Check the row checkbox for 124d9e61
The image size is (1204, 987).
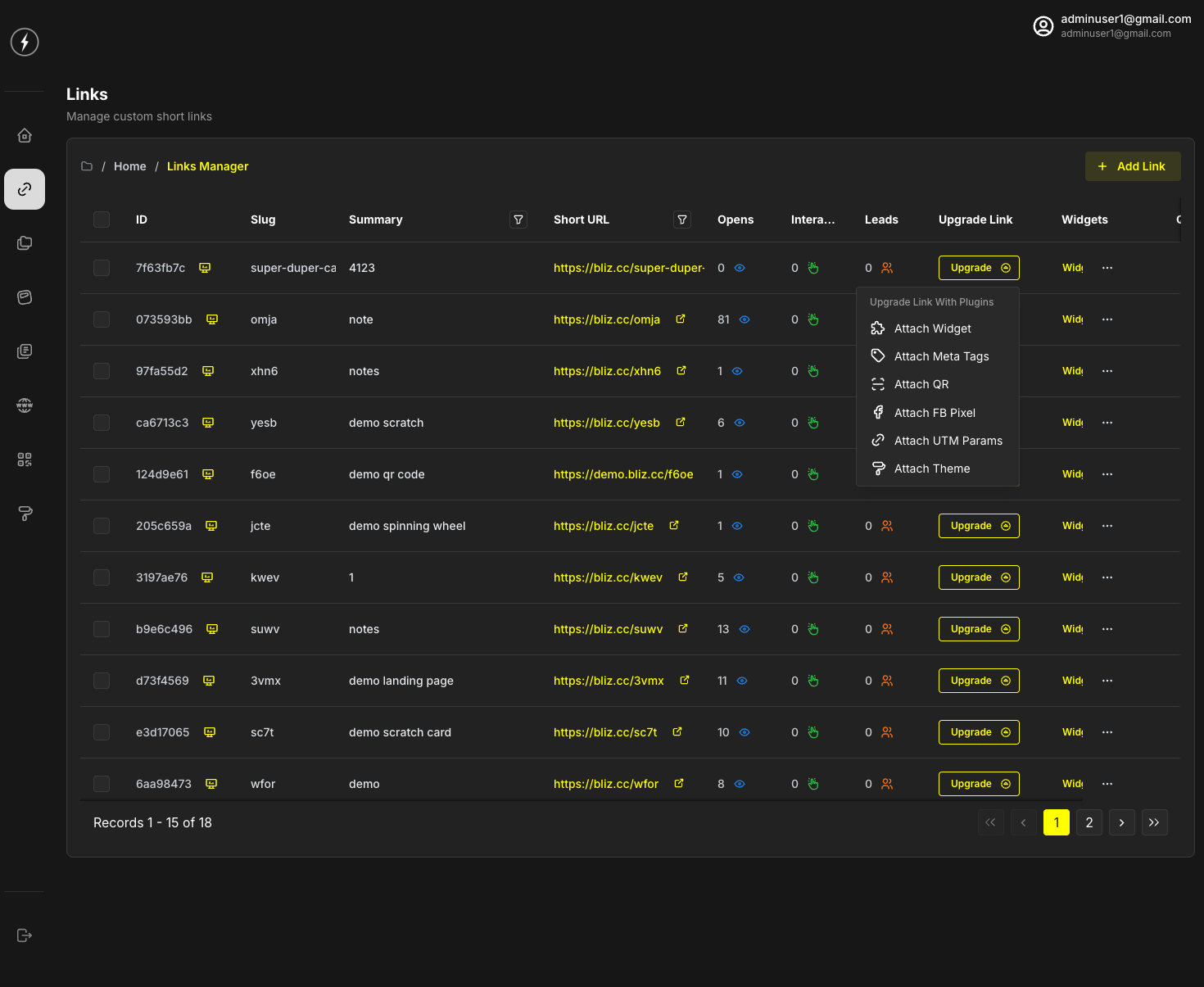click(x=102, y=474)
